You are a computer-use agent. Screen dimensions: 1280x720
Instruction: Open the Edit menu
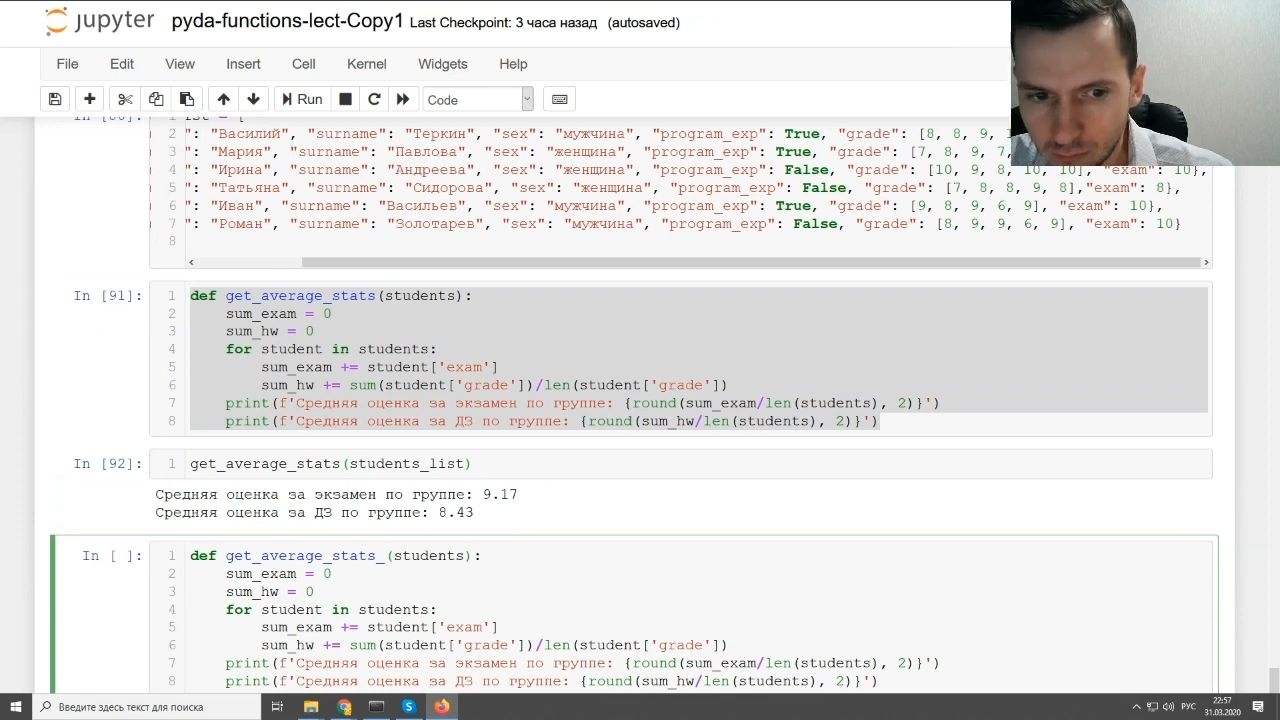tap(122, 64)
